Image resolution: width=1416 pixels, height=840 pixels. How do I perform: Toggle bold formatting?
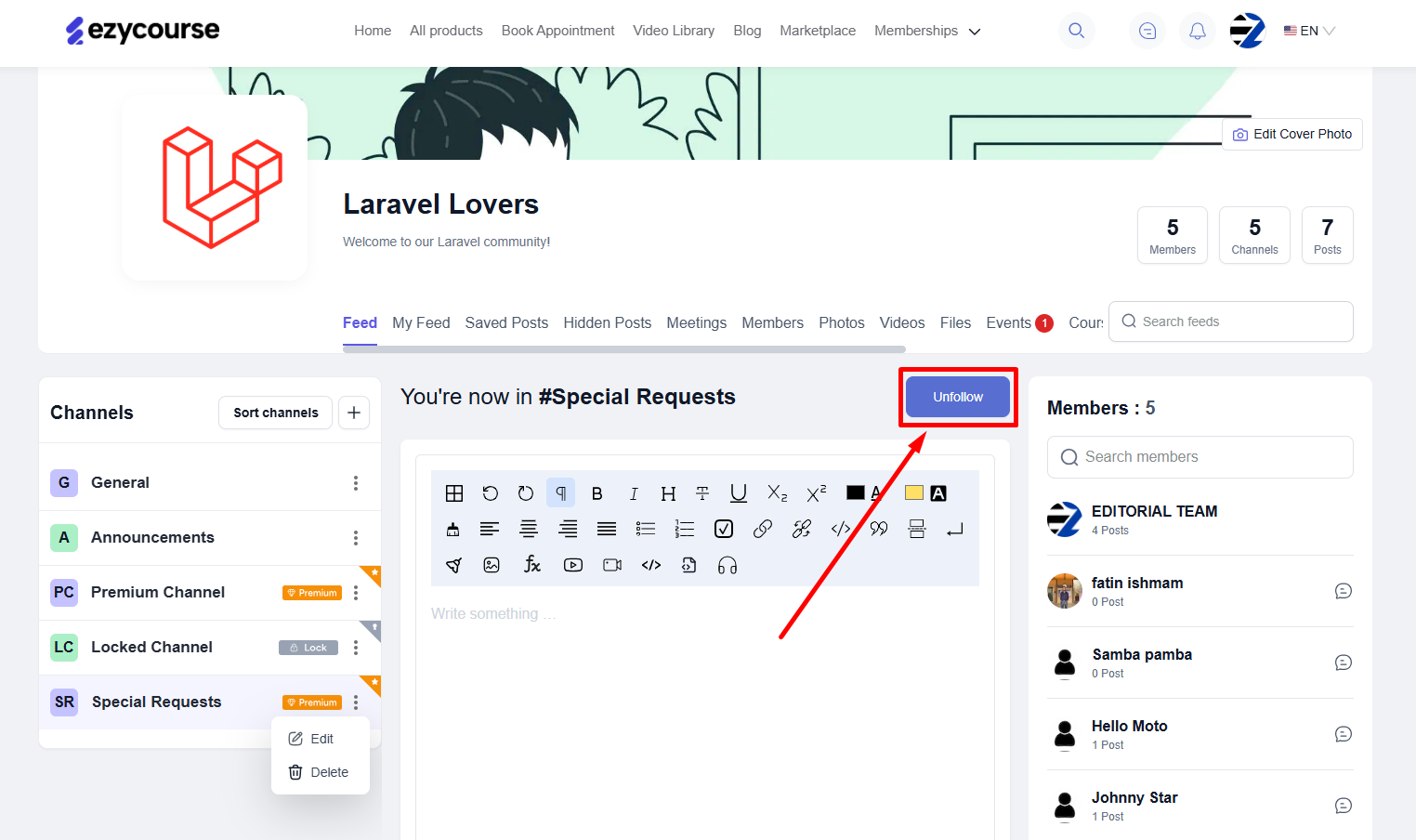pos(597,493)
